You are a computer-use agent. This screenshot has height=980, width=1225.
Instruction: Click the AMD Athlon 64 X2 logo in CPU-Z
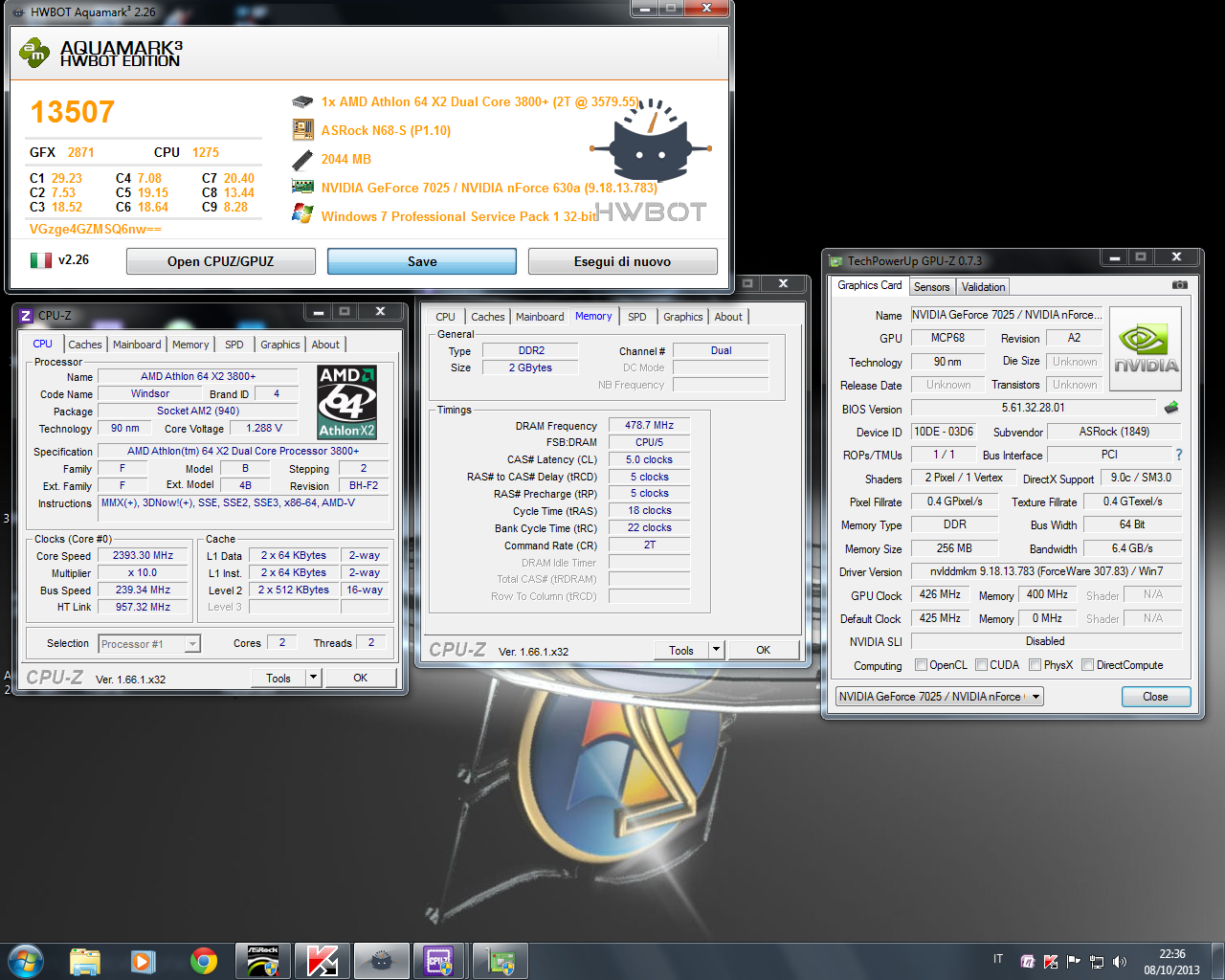pos(347,402)
